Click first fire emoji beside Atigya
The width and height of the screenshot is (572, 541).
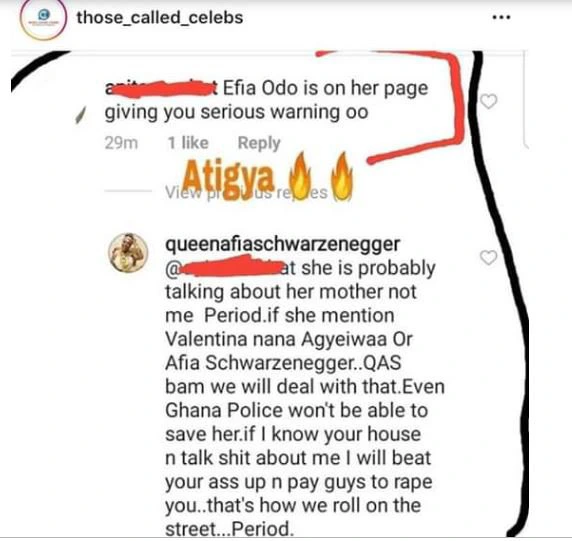pyautogui.click(x=300, y=174)
